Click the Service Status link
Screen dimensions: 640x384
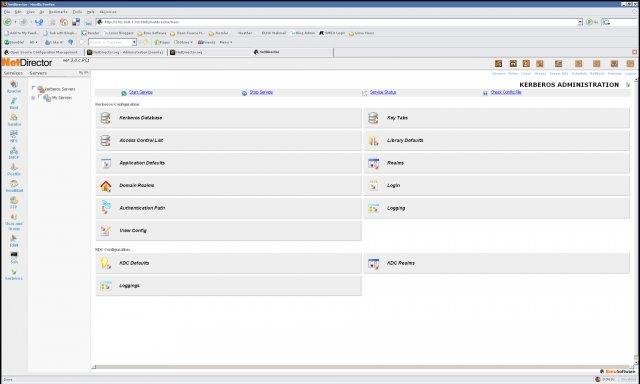click(x=382, y=92)
